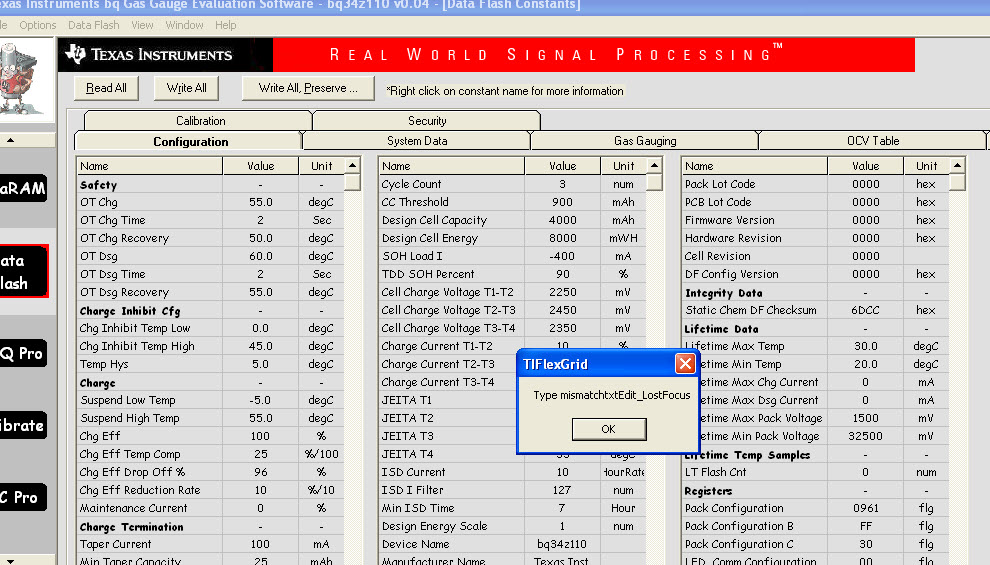The height and width of the screenshot is (565, 990).
Task: Select Lifetime Min Pack Voltage value 32500
Action: point(865,436)
